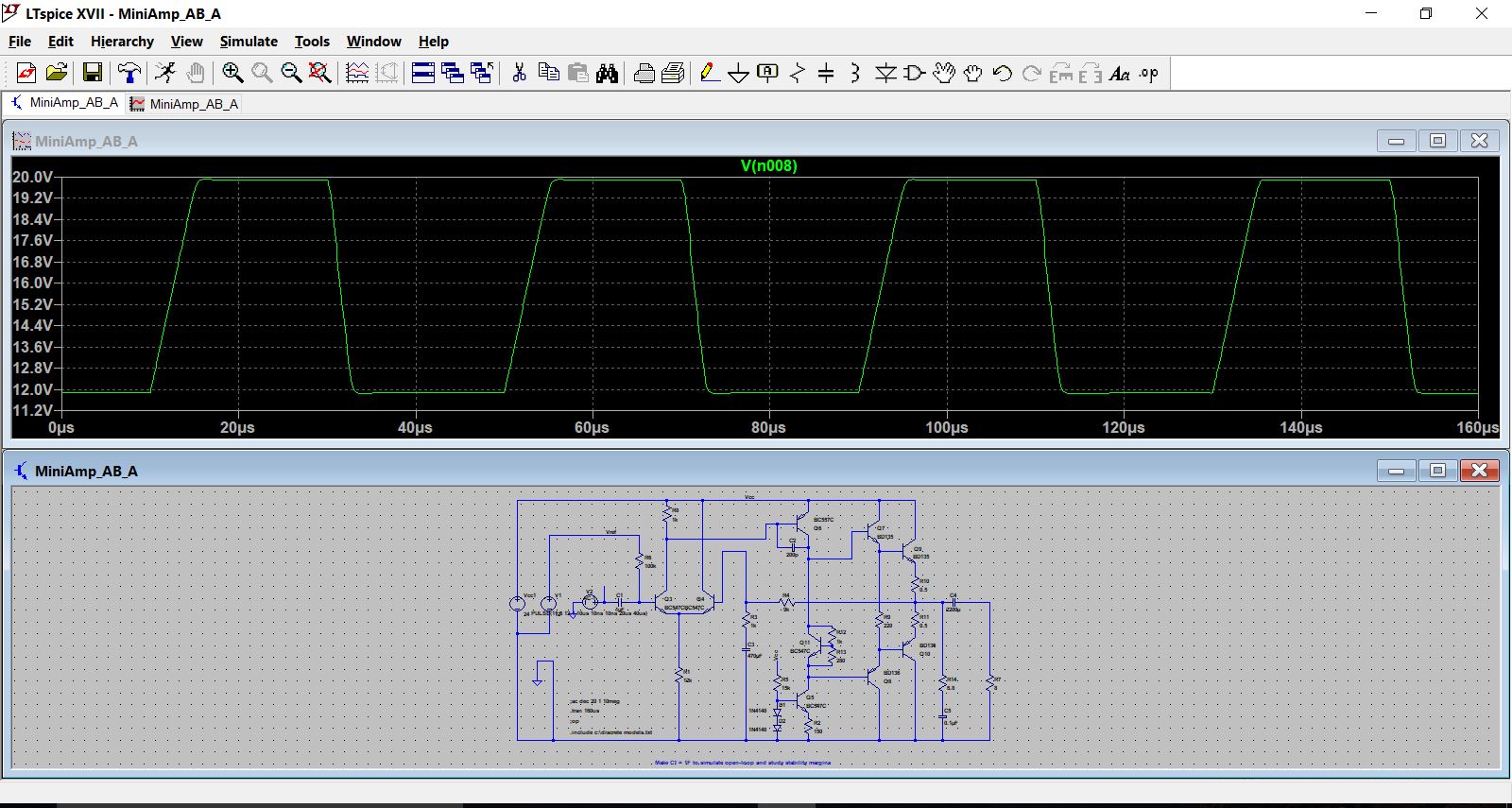
Task: Cascade windows using the toolbar icon
Action: 453,73
